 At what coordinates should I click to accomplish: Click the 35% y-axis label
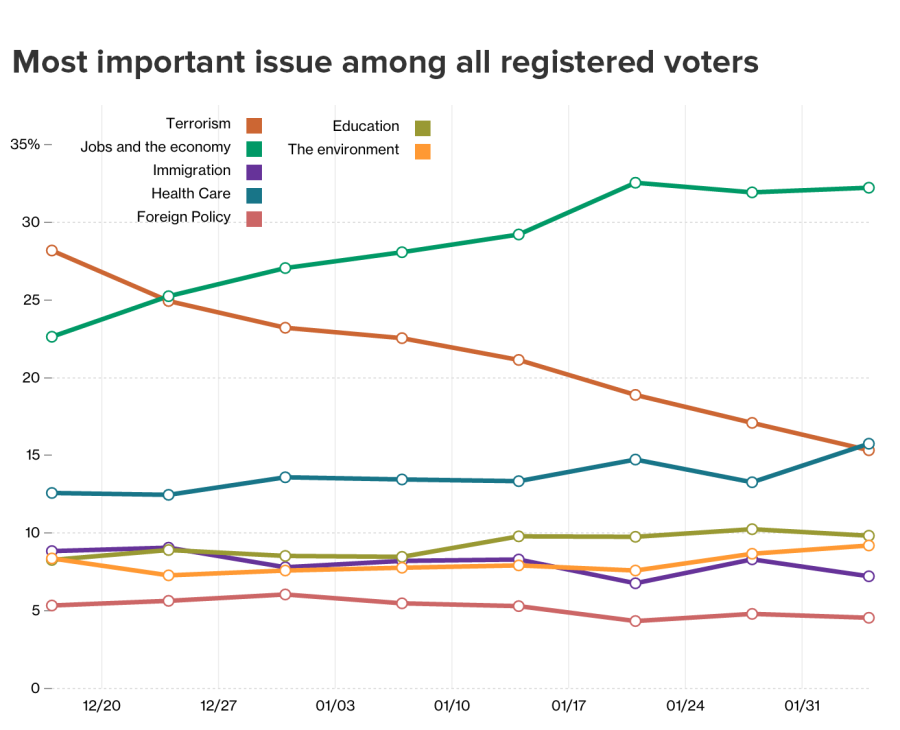pos(25,144)
